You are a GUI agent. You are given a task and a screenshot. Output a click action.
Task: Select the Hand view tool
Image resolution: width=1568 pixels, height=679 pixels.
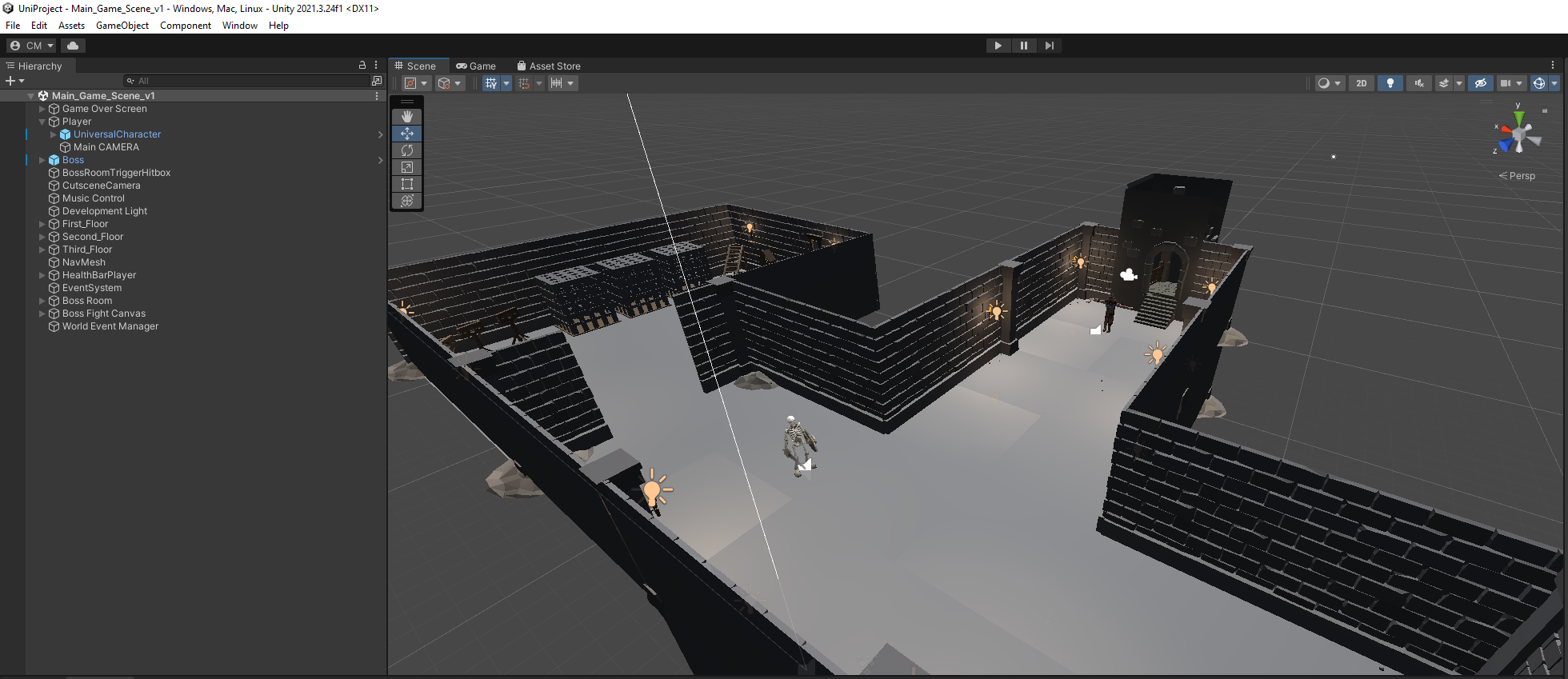coord(407,117)
